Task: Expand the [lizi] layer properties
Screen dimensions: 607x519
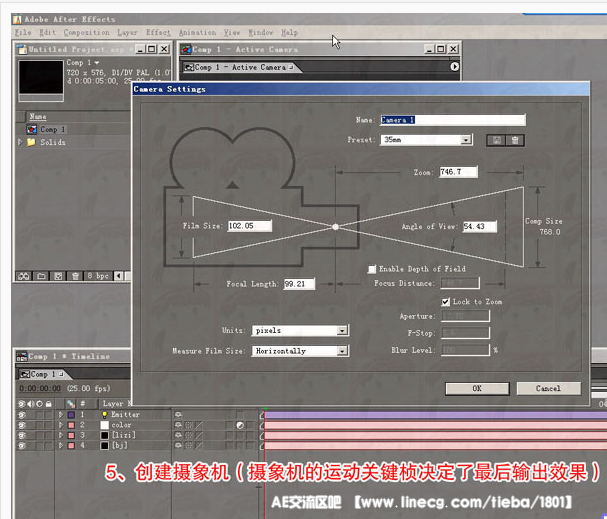Action: [x=61, y=435]
